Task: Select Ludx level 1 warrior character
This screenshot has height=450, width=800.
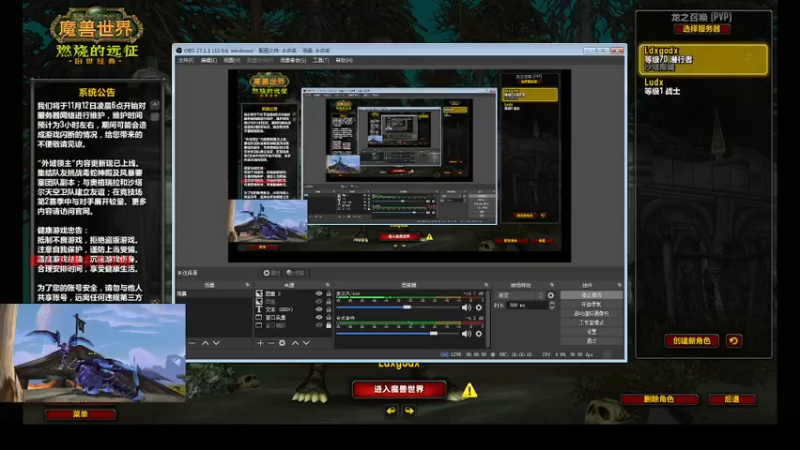Action: [704, 87]
